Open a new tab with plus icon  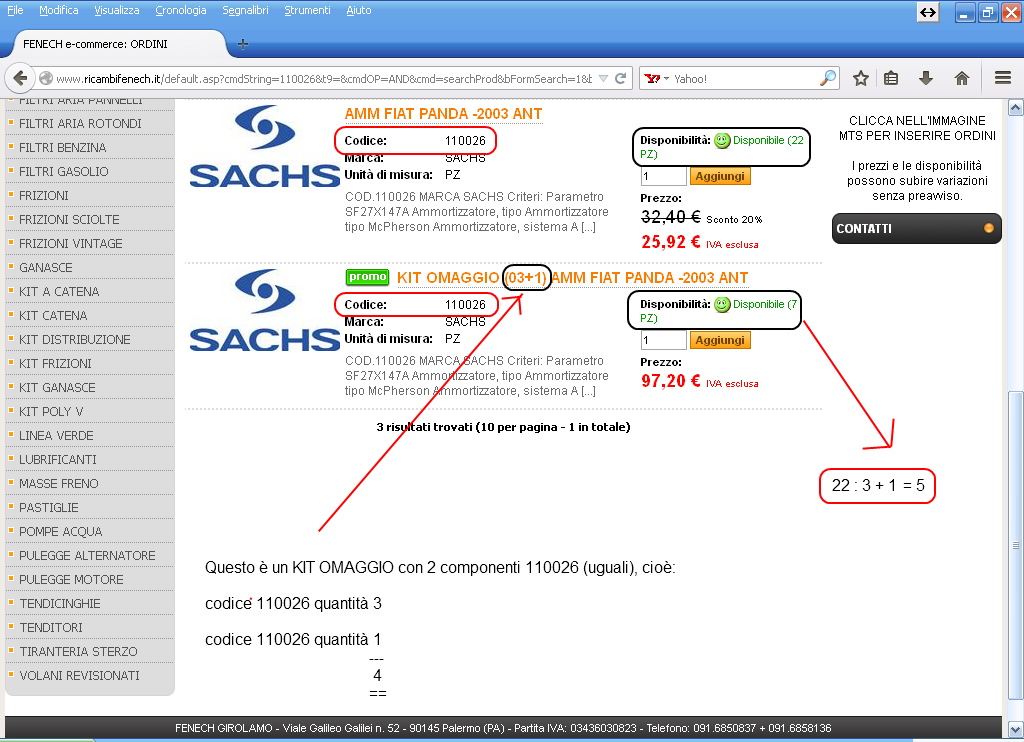pos(243,44)
